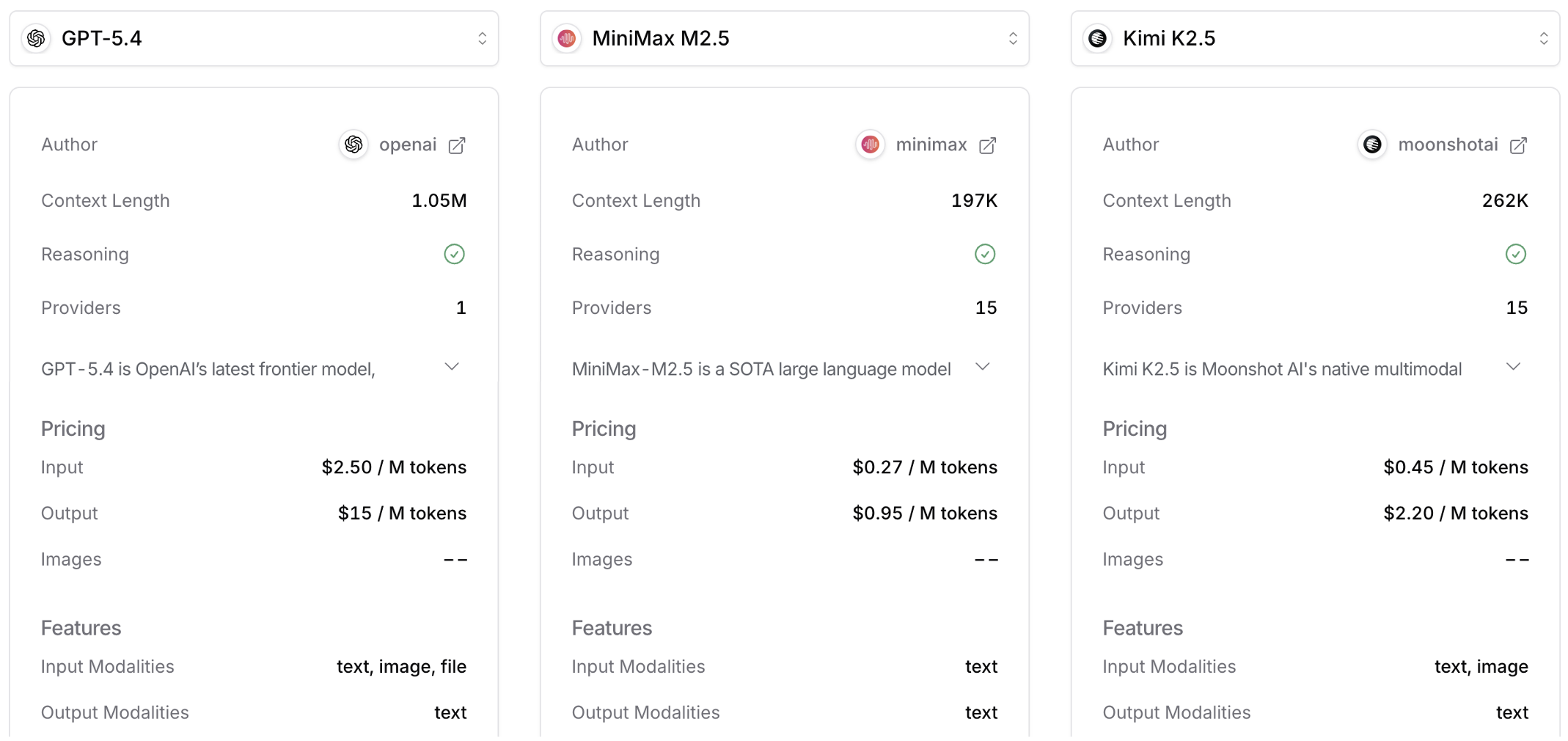Open external link icon next to openai

457,145
